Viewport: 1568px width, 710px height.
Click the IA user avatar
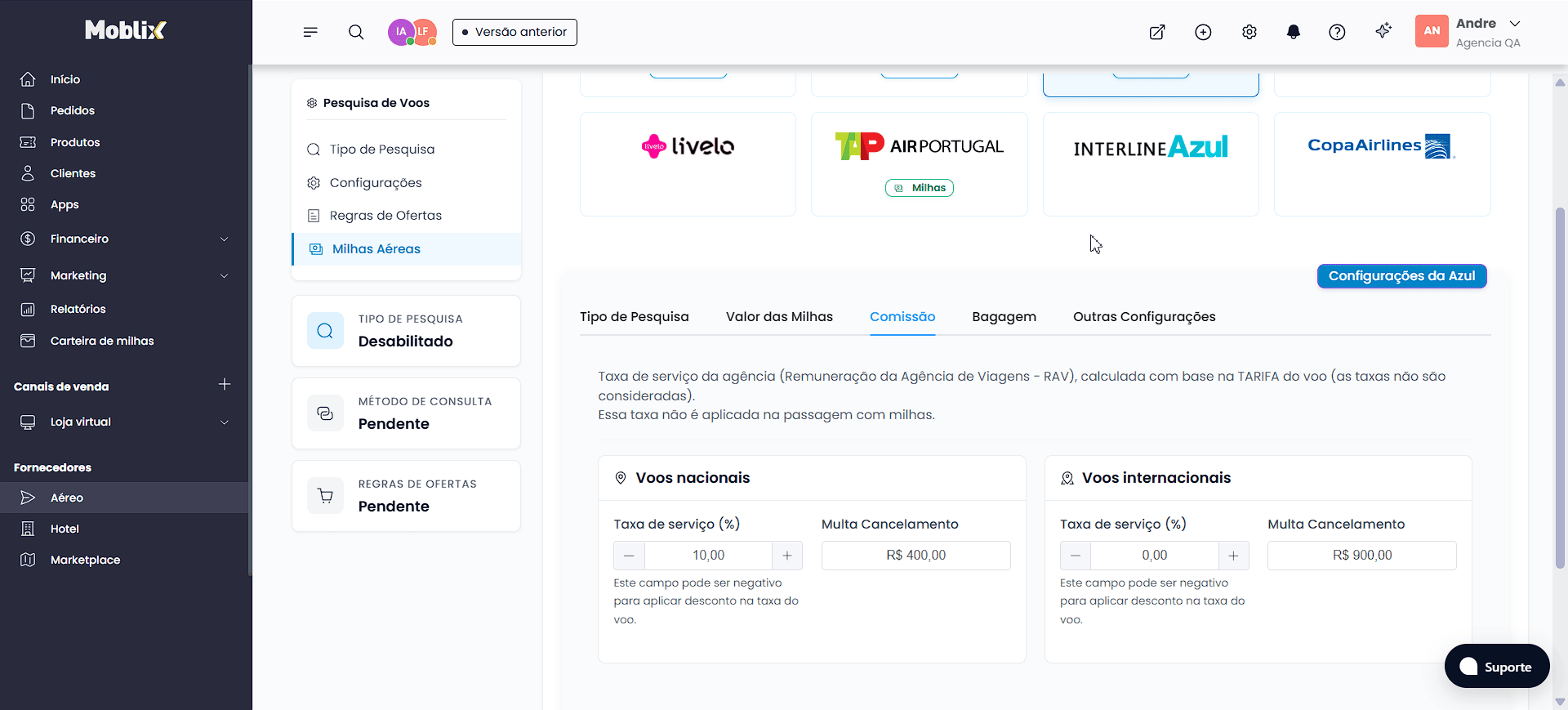400,32
